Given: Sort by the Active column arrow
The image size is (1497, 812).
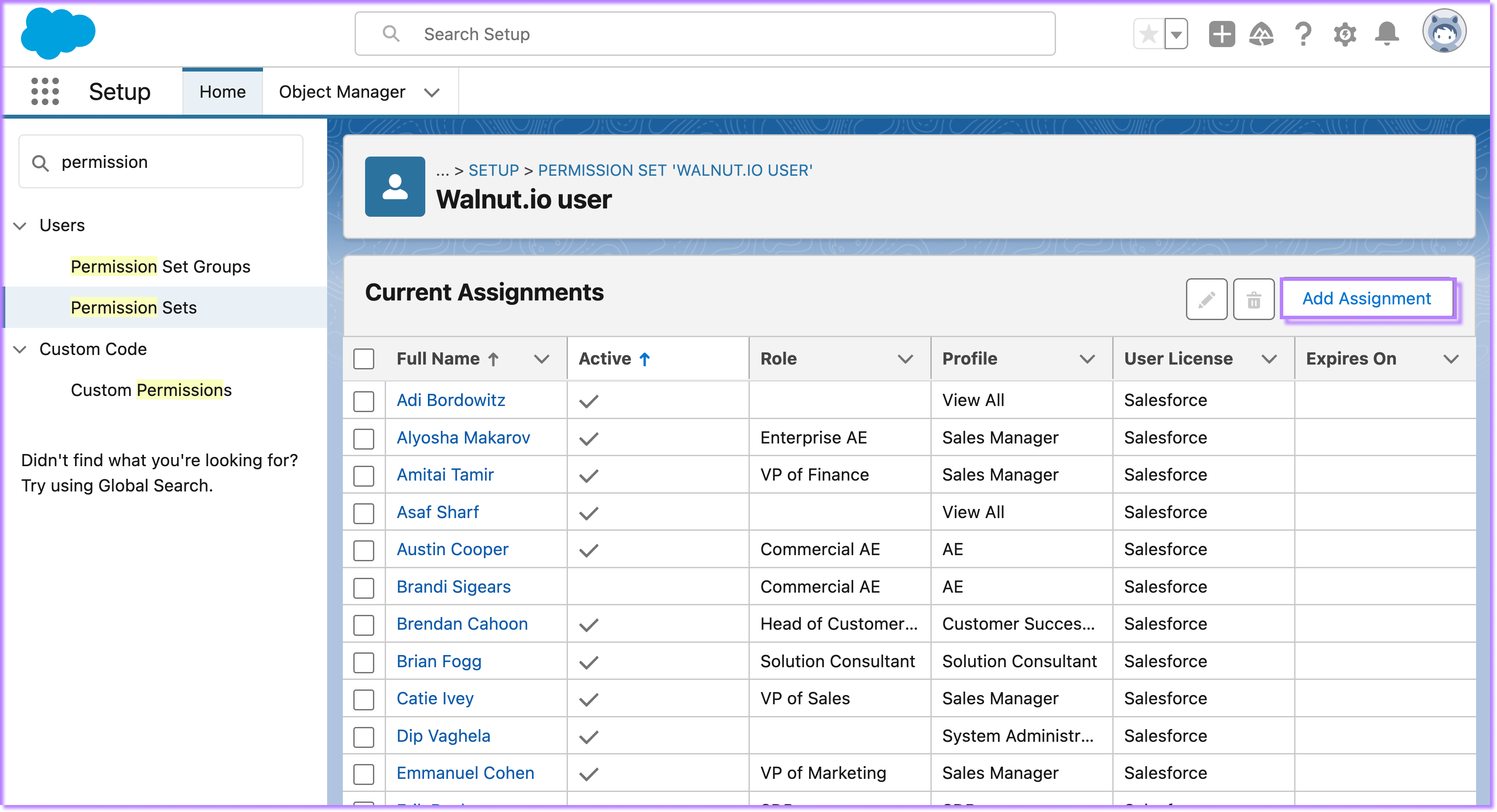Looking at the screenshot, I should click(645, 359).
